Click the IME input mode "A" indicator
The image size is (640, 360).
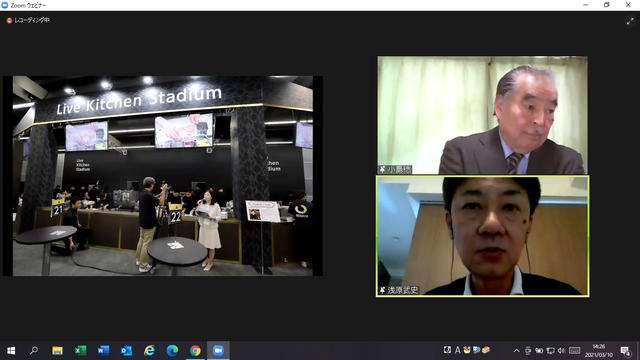(x=458, y=350)
